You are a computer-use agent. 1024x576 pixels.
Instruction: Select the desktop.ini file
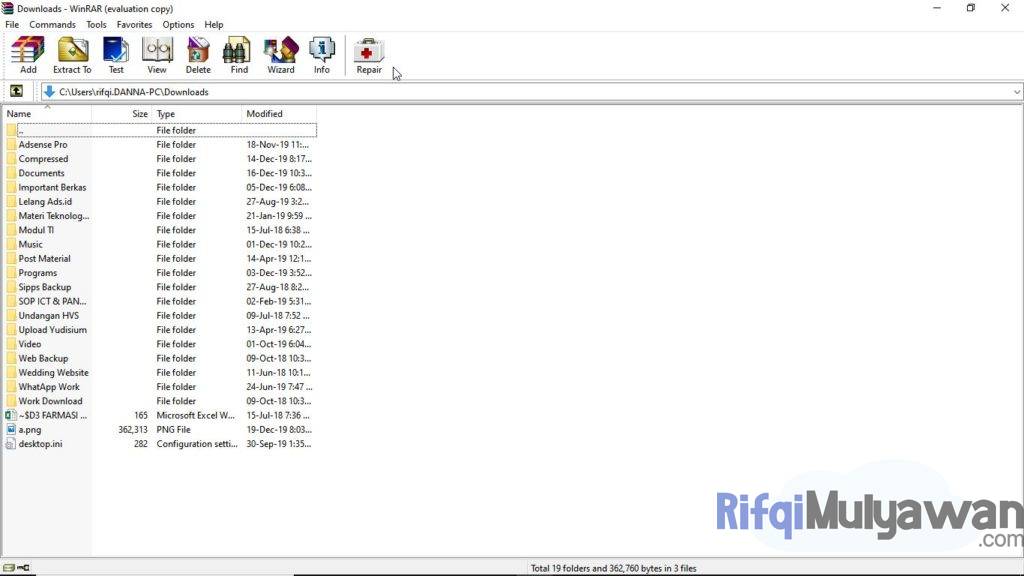[40, 444]
